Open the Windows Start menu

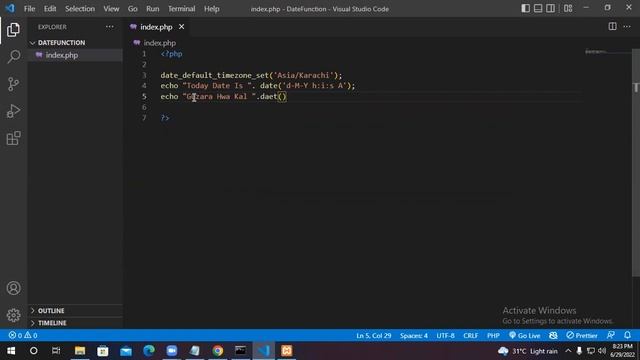[x=11, y=351]
